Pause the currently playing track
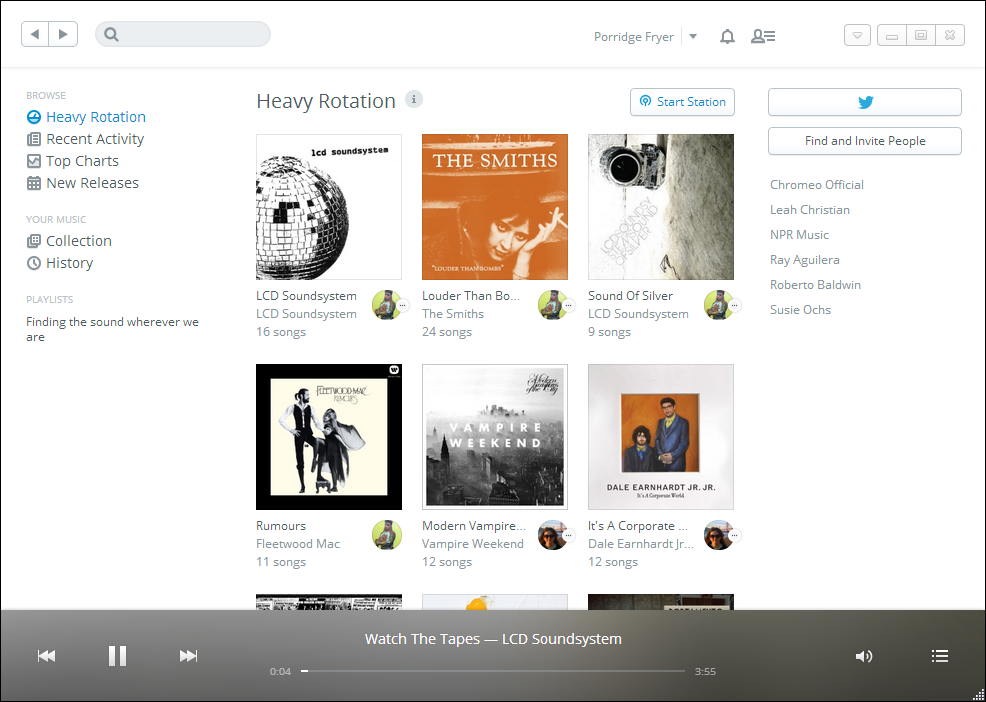Viewport: 986px width, 702px height. tap(117, 655)
